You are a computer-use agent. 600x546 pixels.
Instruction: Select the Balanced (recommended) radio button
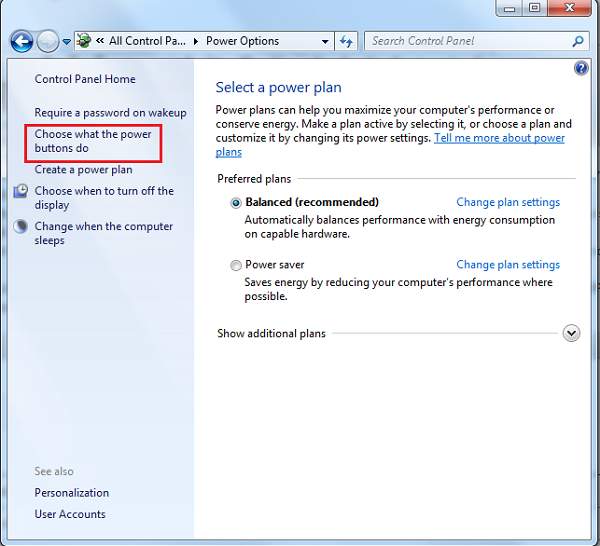tap(236, 202)
